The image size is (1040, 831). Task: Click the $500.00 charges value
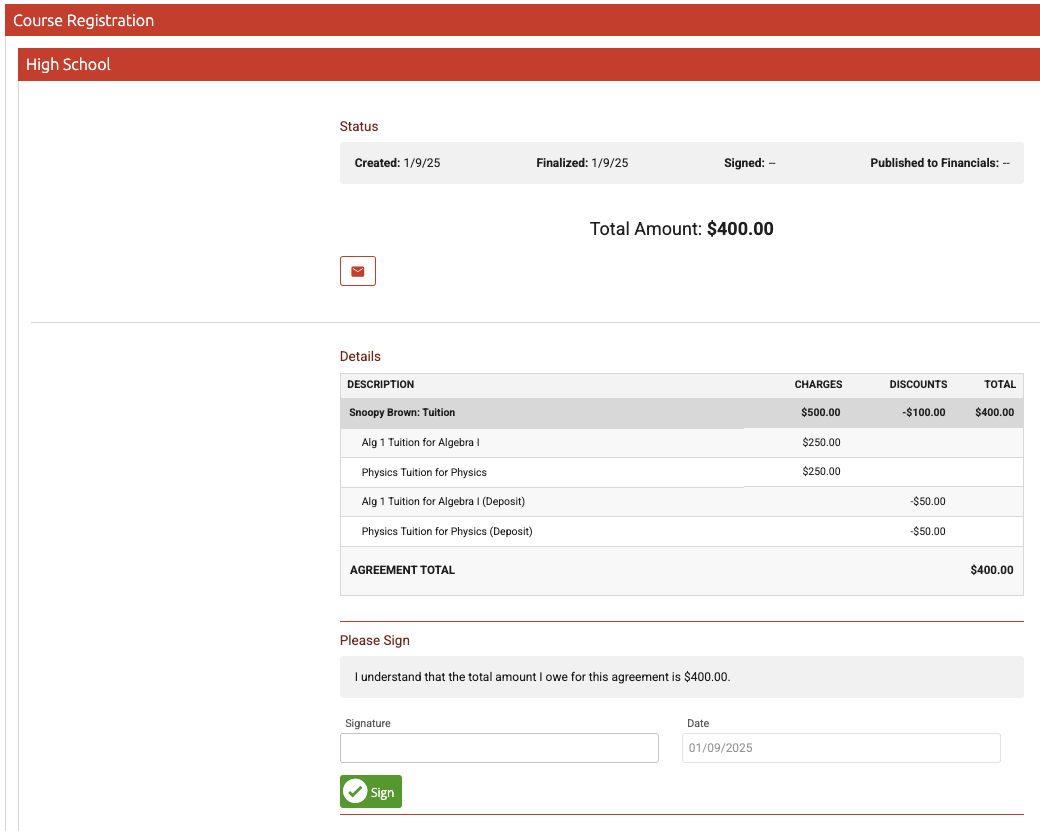tap(820, 413)
